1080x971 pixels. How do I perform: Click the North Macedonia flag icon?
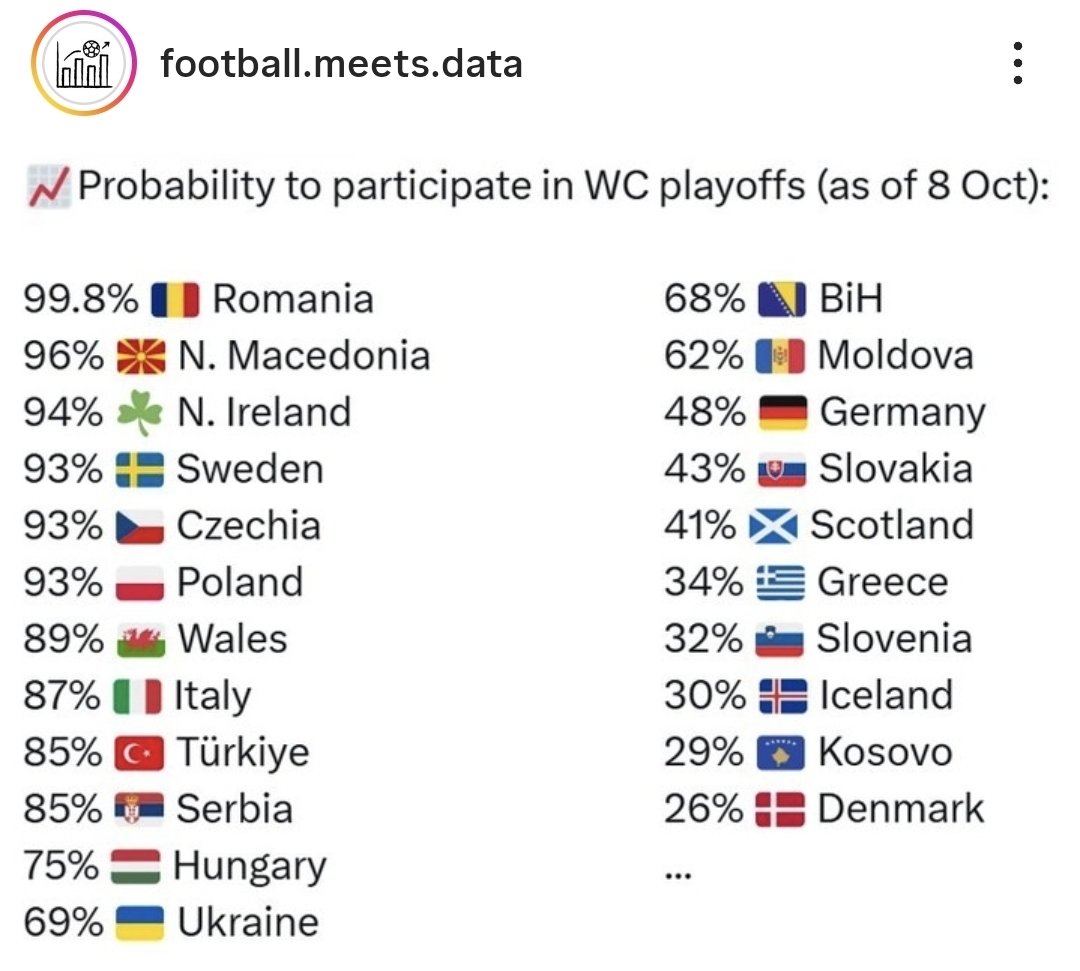[x=140, y=356]
